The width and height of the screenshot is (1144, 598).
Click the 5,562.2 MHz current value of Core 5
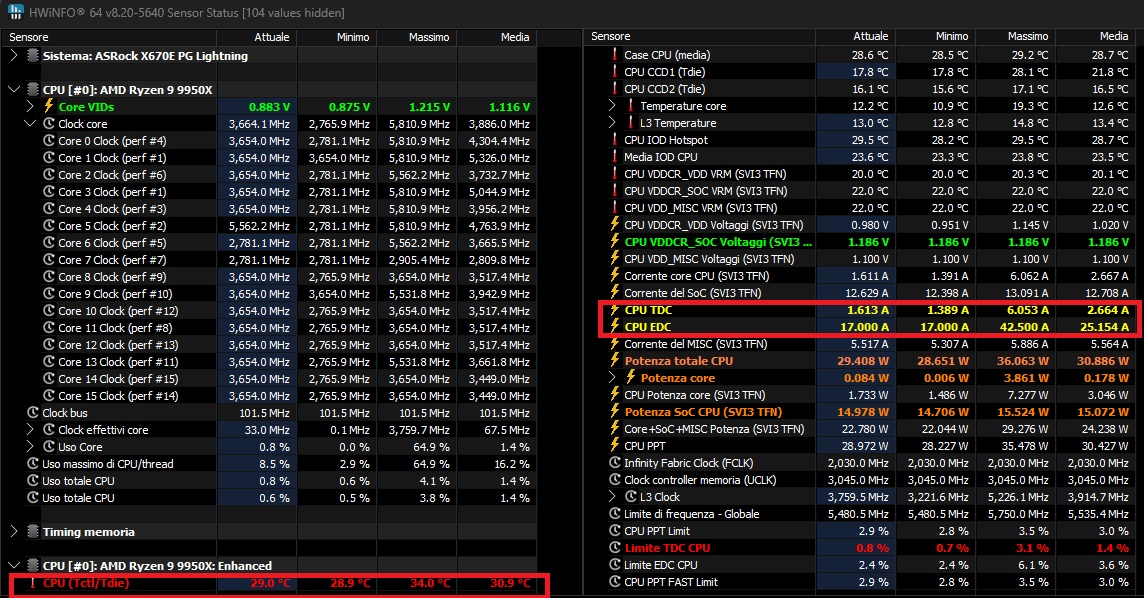259,226
